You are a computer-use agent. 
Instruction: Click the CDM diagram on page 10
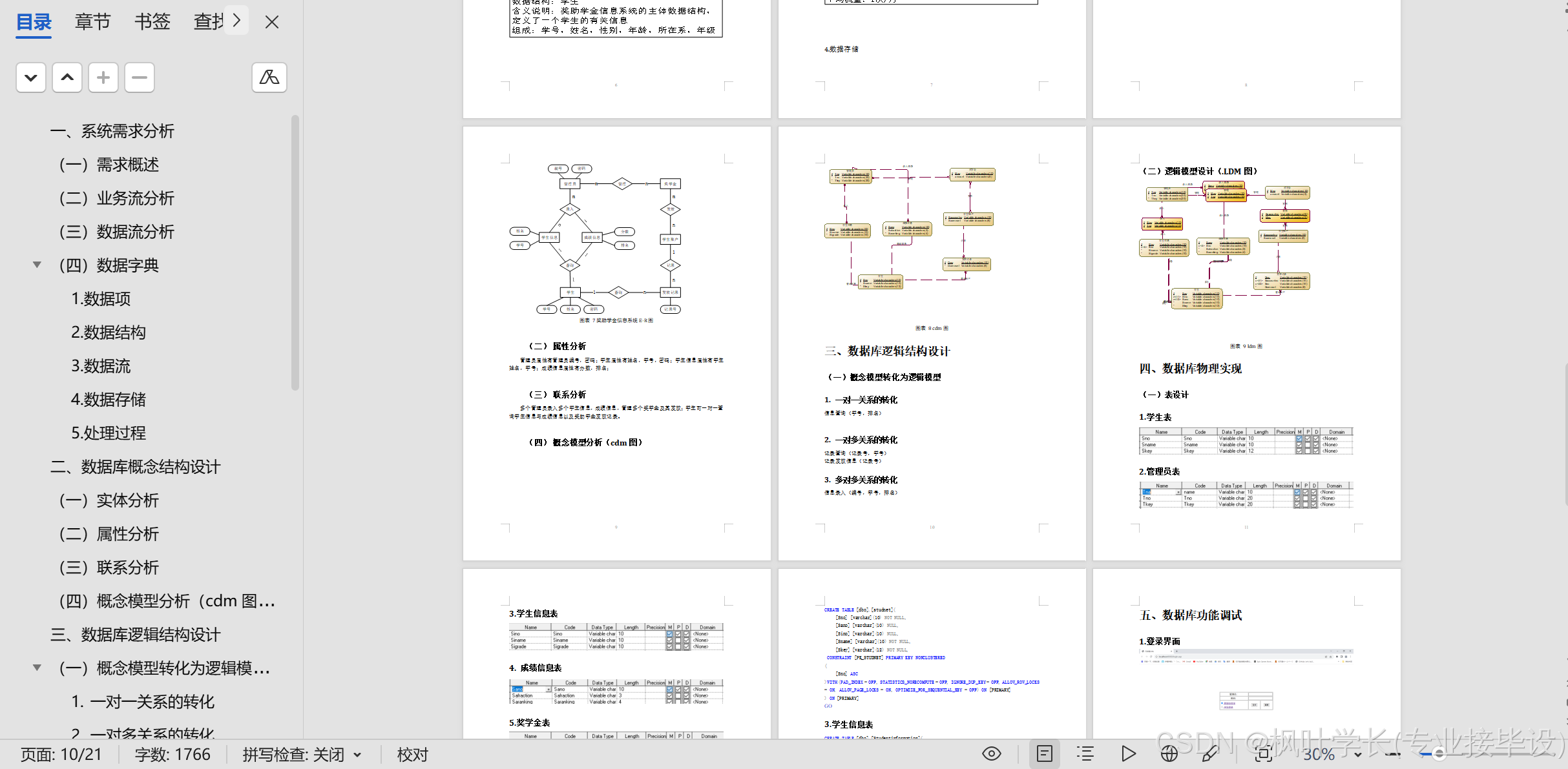(x=909, y=227)
